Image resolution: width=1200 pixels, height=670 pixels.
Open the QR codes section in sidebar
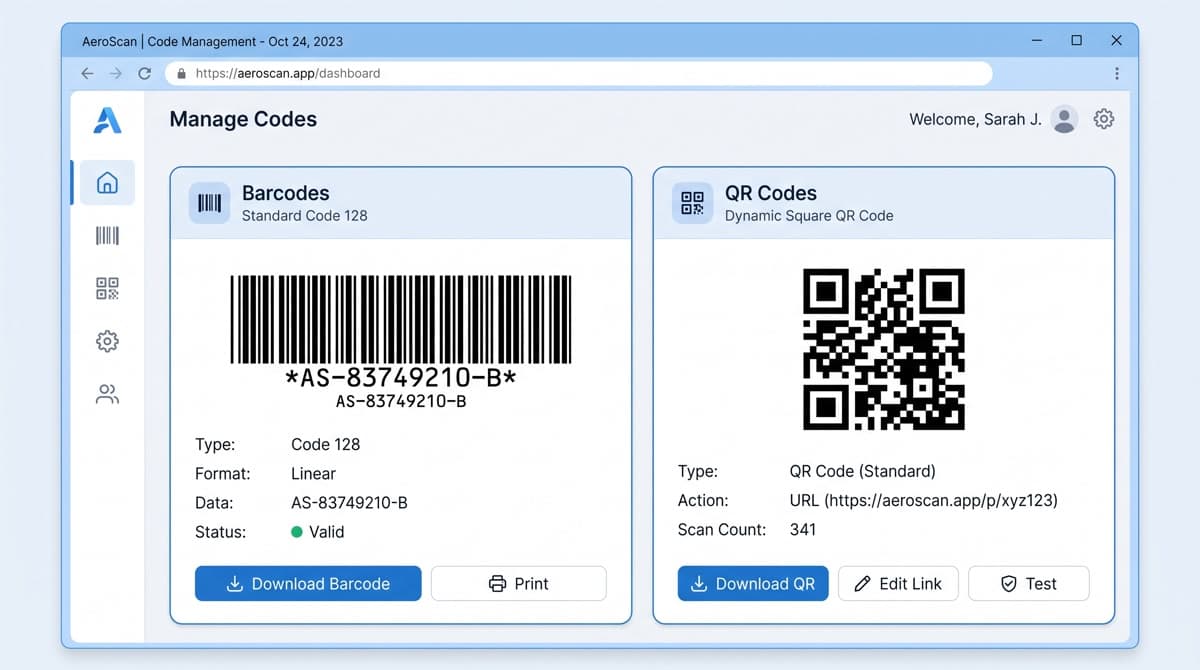pos(107,289)
